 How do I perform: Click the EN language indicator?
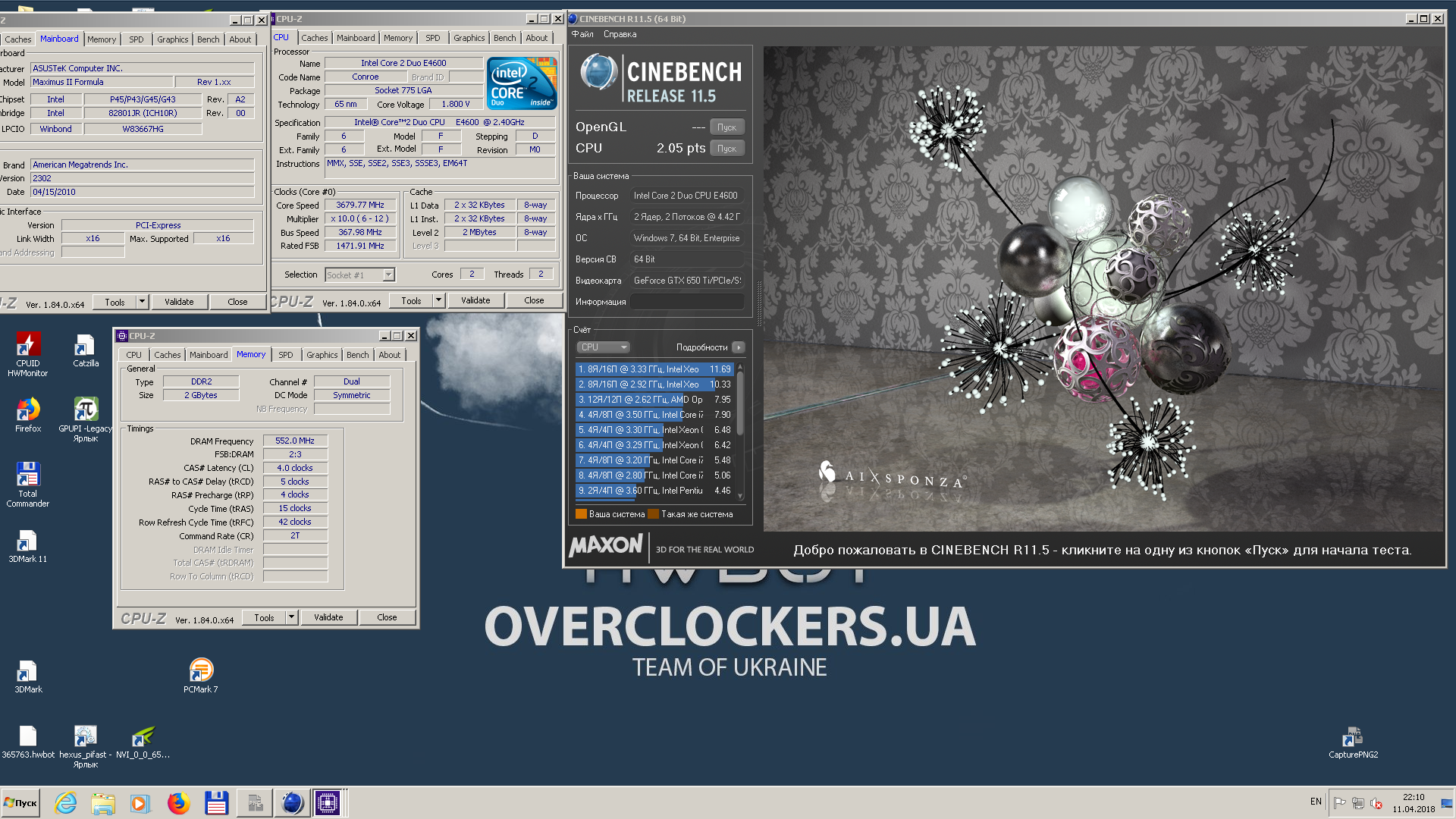[x=1316, y=802]
